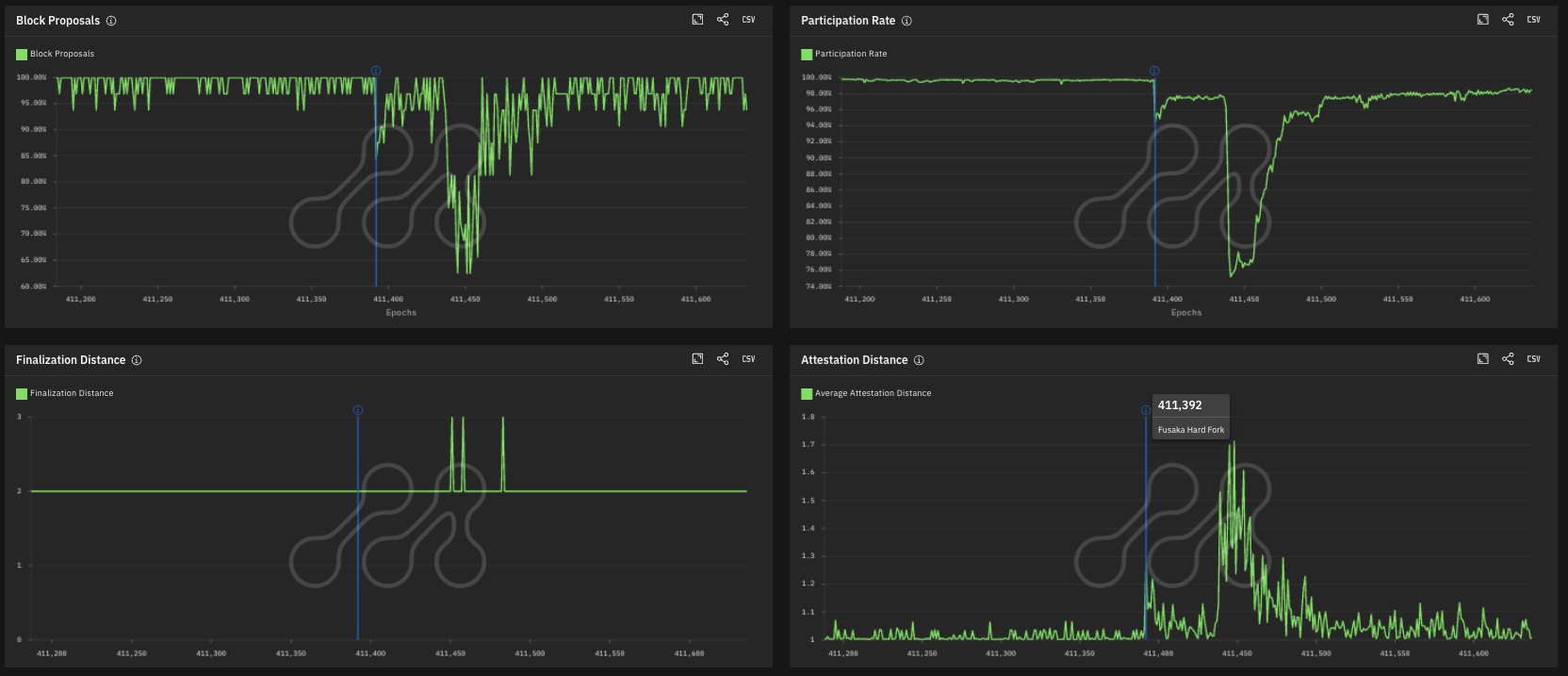Share the Finalization Distance chart
1568x676 pixels.
723,359
